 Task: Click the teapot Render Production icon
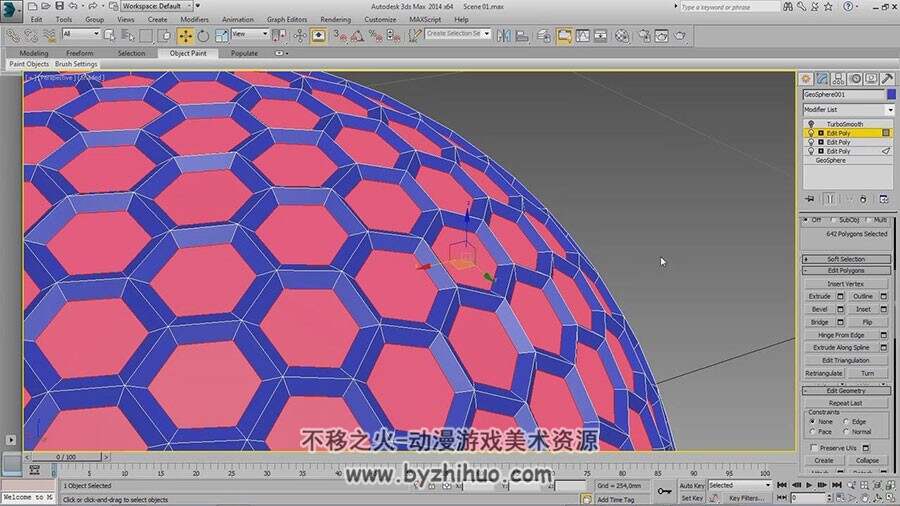[680, 36]
